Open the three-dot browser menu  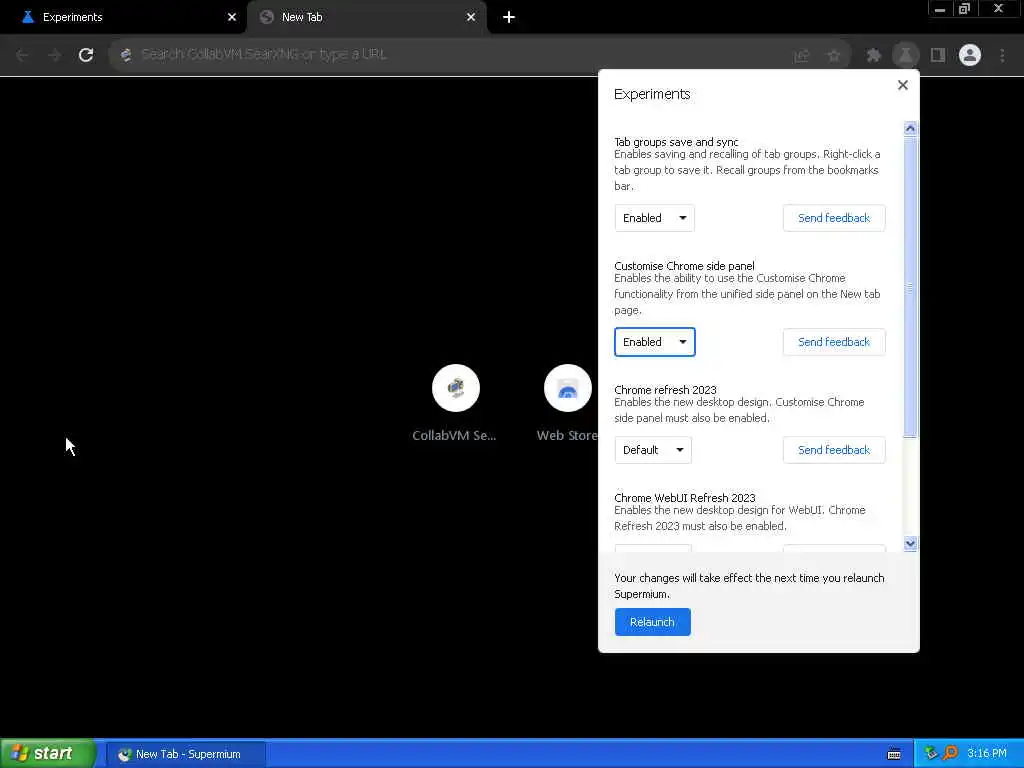pos(1002,56)
